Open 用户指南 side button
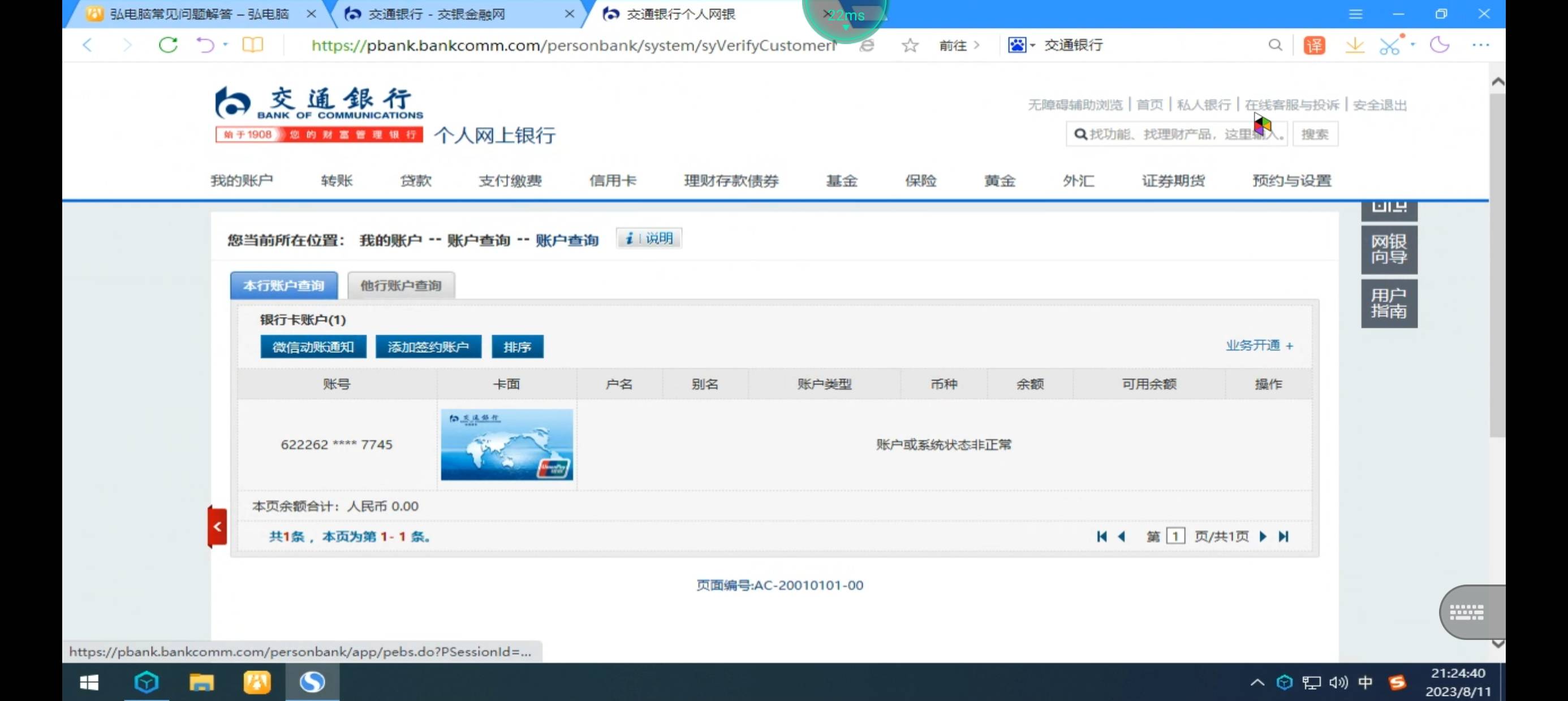1568x701 pixels. 1389,304
